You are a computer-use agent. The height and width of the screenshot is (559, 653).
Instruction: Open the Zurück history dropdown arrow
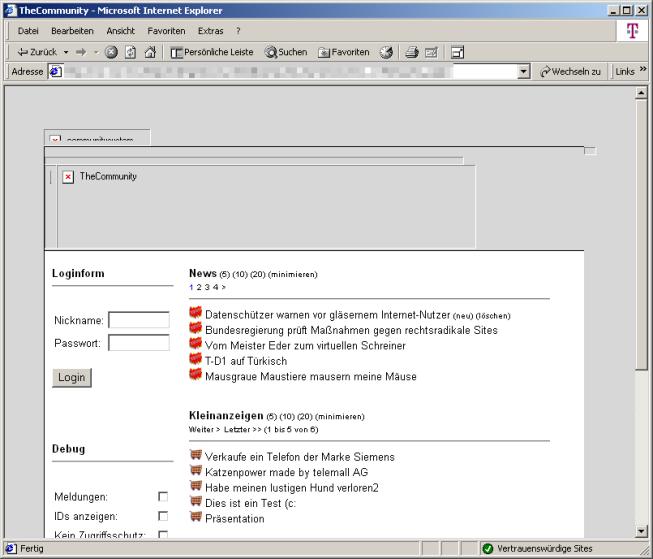[66, 52]
